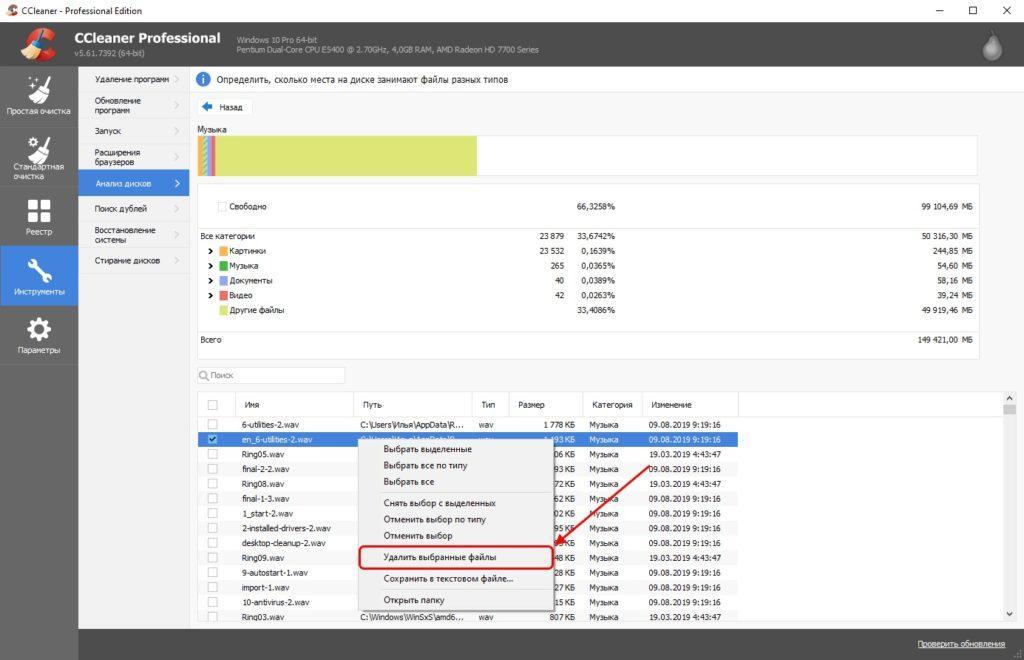Click the Картинки orange color swatch
The height and width of the screenshot is (660, 1024).
click(x=223, y=251)
